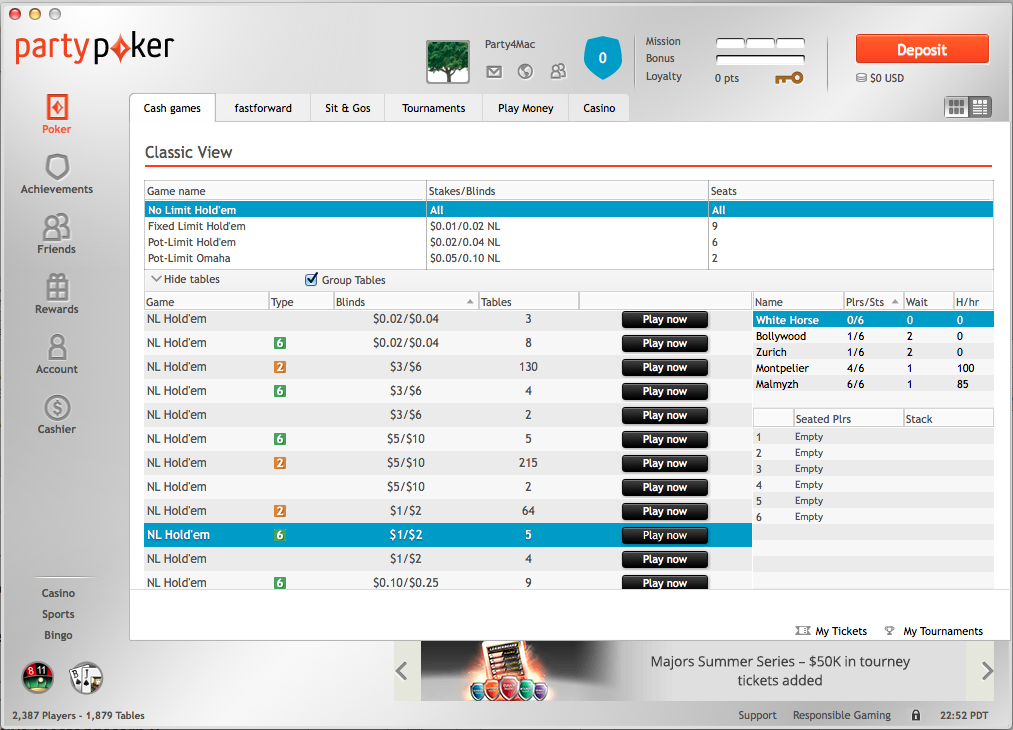
Task: Collapse the Hide tables section
Action: [185, 279]
